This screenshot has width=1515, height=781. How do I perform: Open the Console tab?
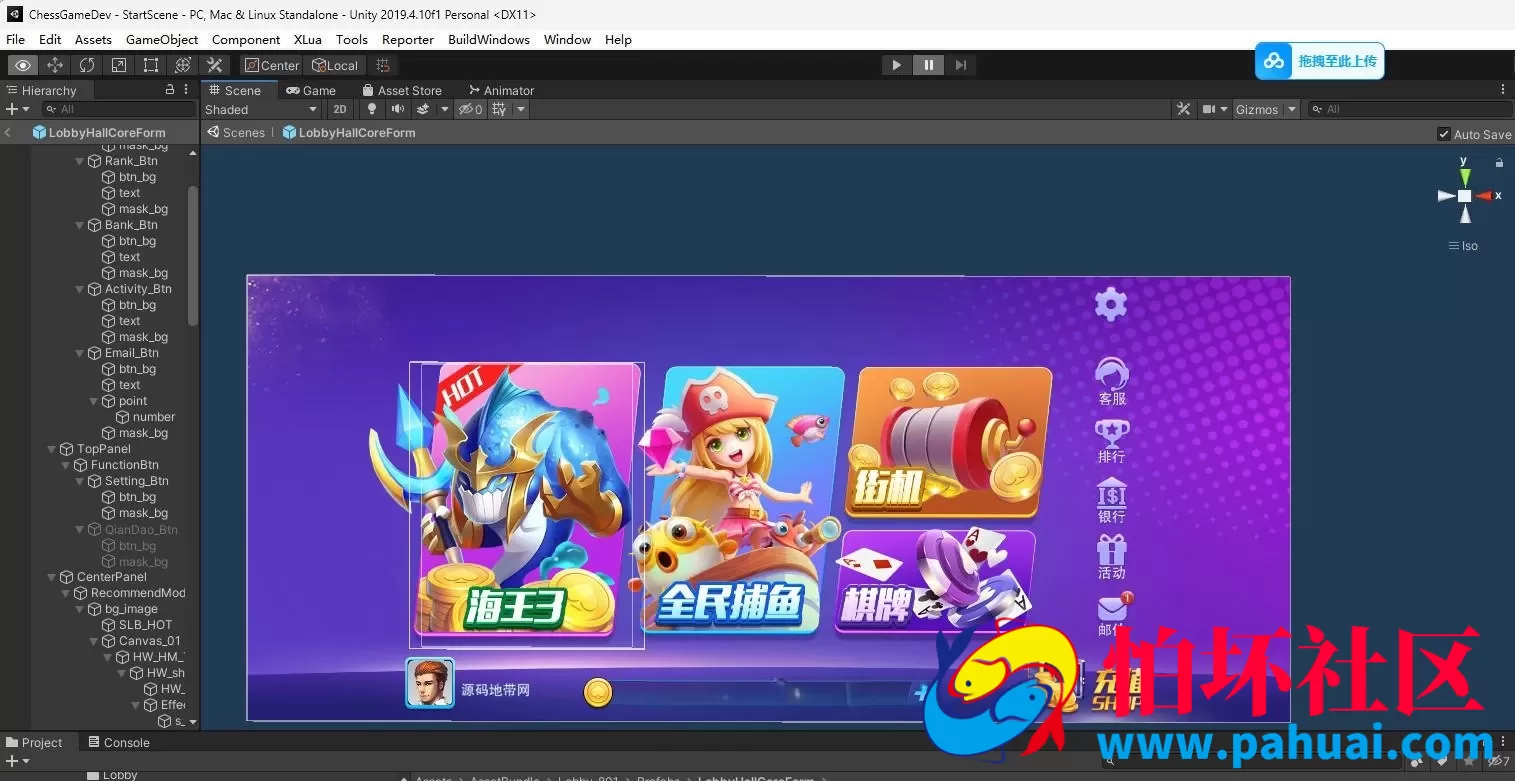pos(119,742)
